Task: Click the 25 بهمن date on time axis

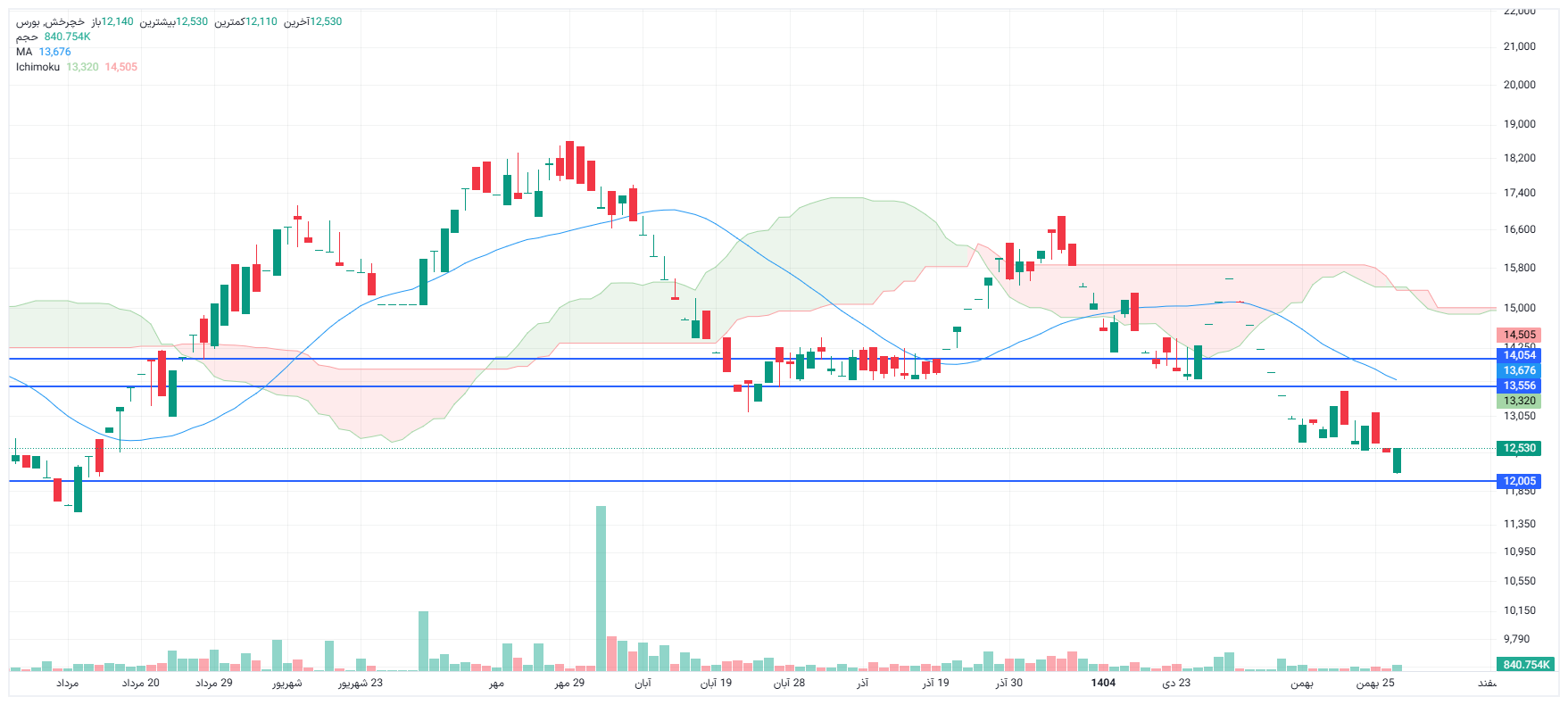Action: pos(1374,683)
